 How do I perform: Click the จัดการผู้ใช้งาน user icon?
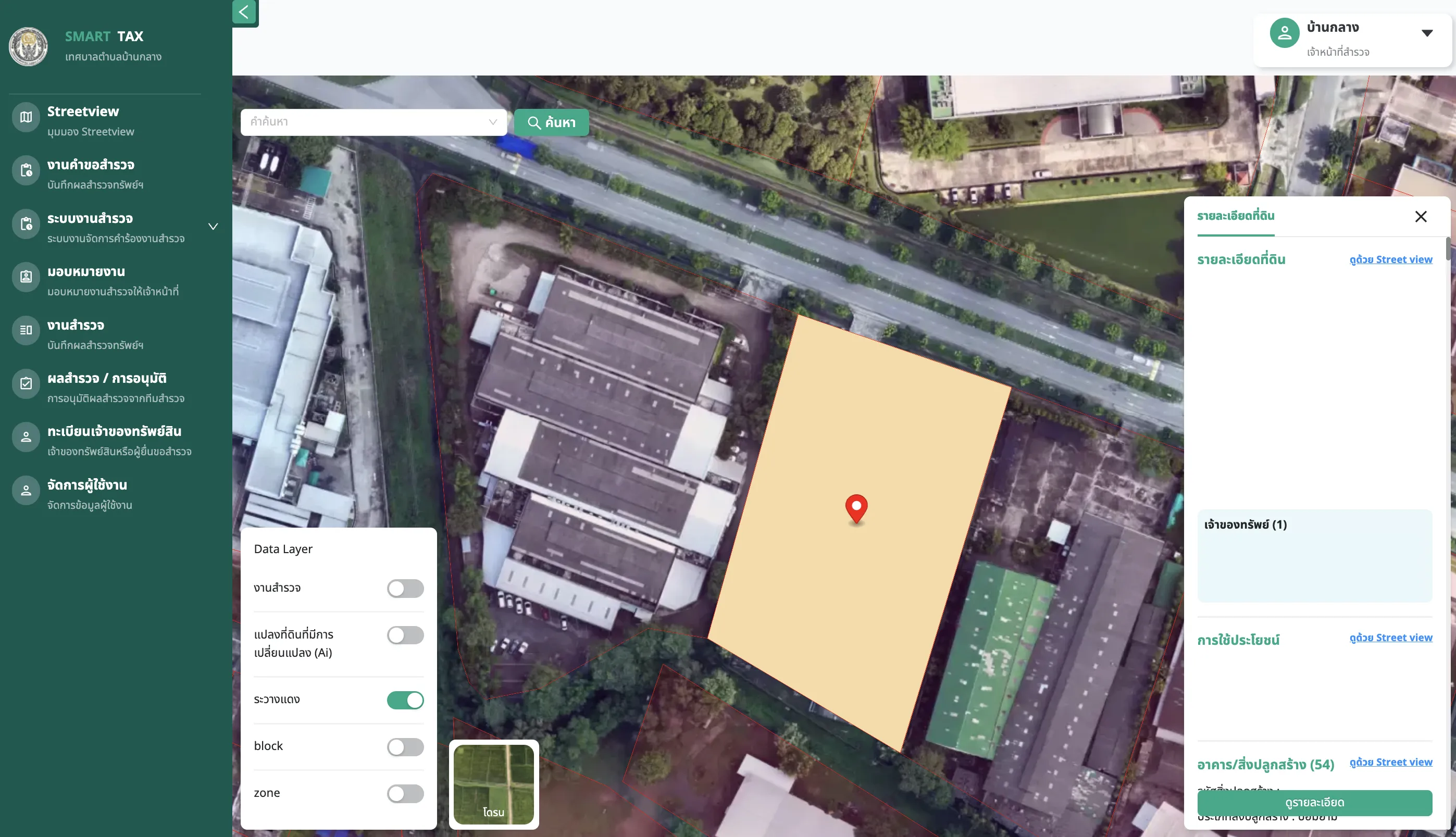click(26, 491)
